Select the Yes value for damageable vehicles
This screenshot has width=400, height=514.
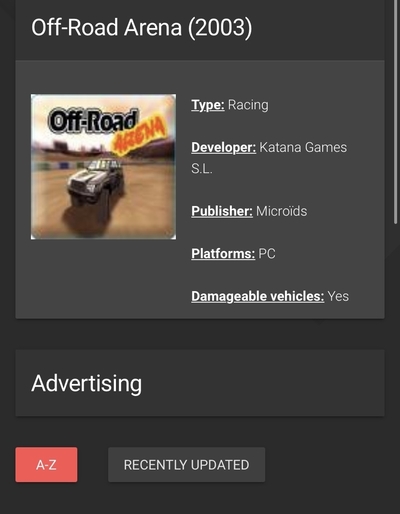[x=338, y=296]
